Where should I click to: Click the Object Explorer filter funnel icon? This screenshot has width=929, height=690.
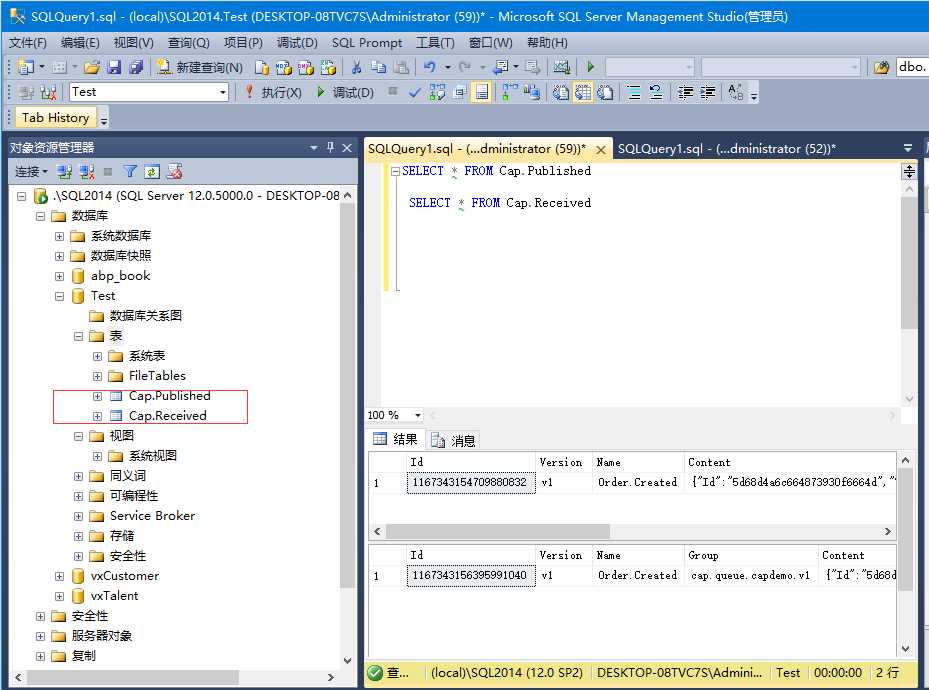pyautogui.click(x=130, y=172)
